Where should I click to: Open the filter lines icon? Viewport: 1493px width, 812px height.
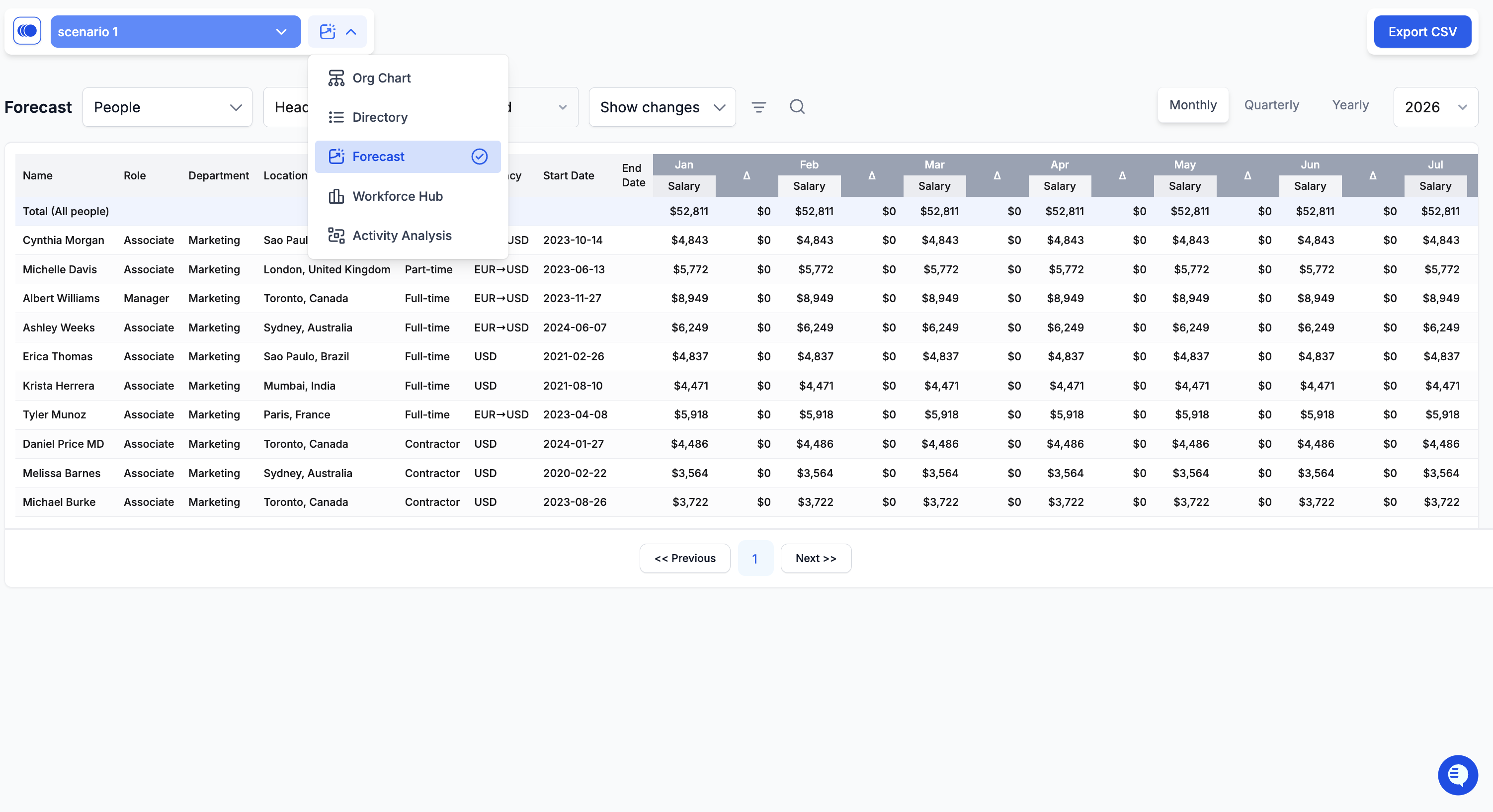coord(758,107)
